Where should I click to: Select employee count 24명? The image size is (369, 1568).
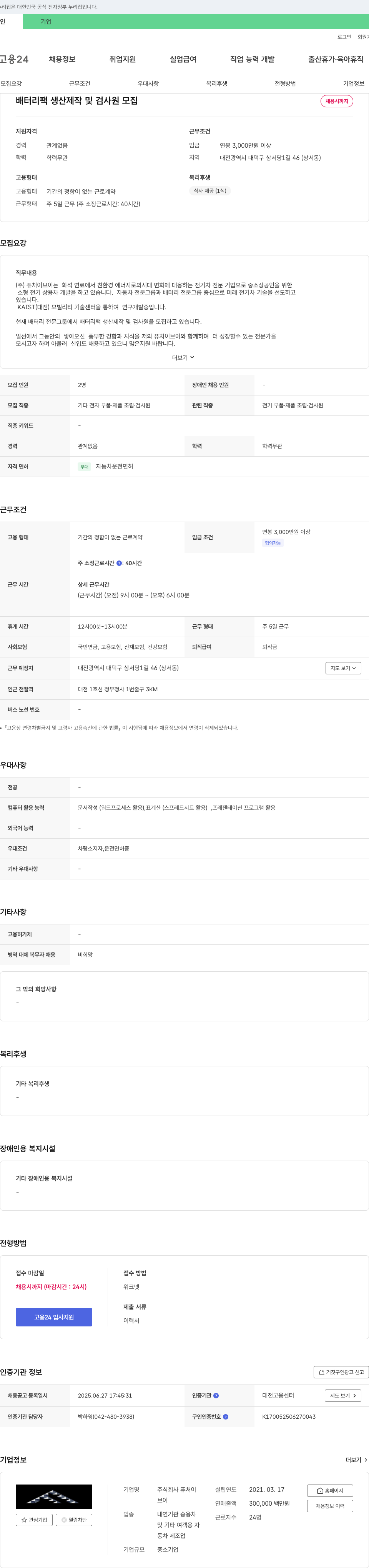255,1517
